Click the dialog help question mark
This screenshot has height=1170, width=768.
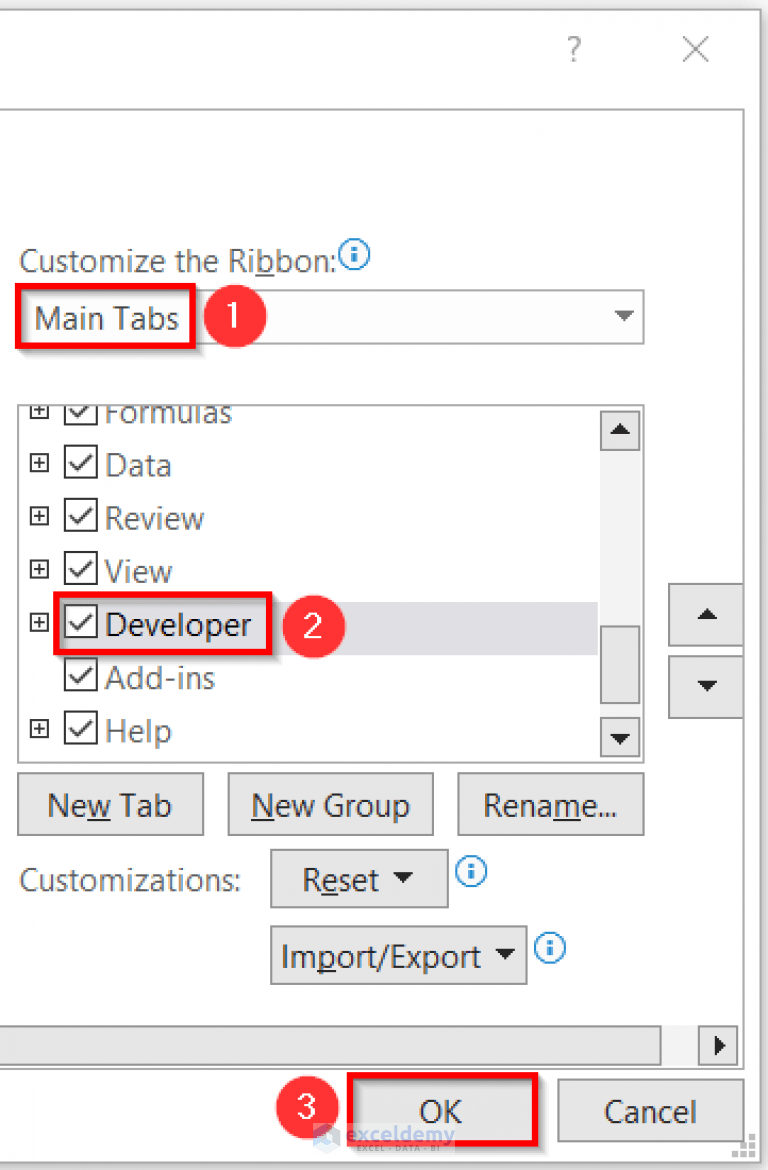click(573, 48)
